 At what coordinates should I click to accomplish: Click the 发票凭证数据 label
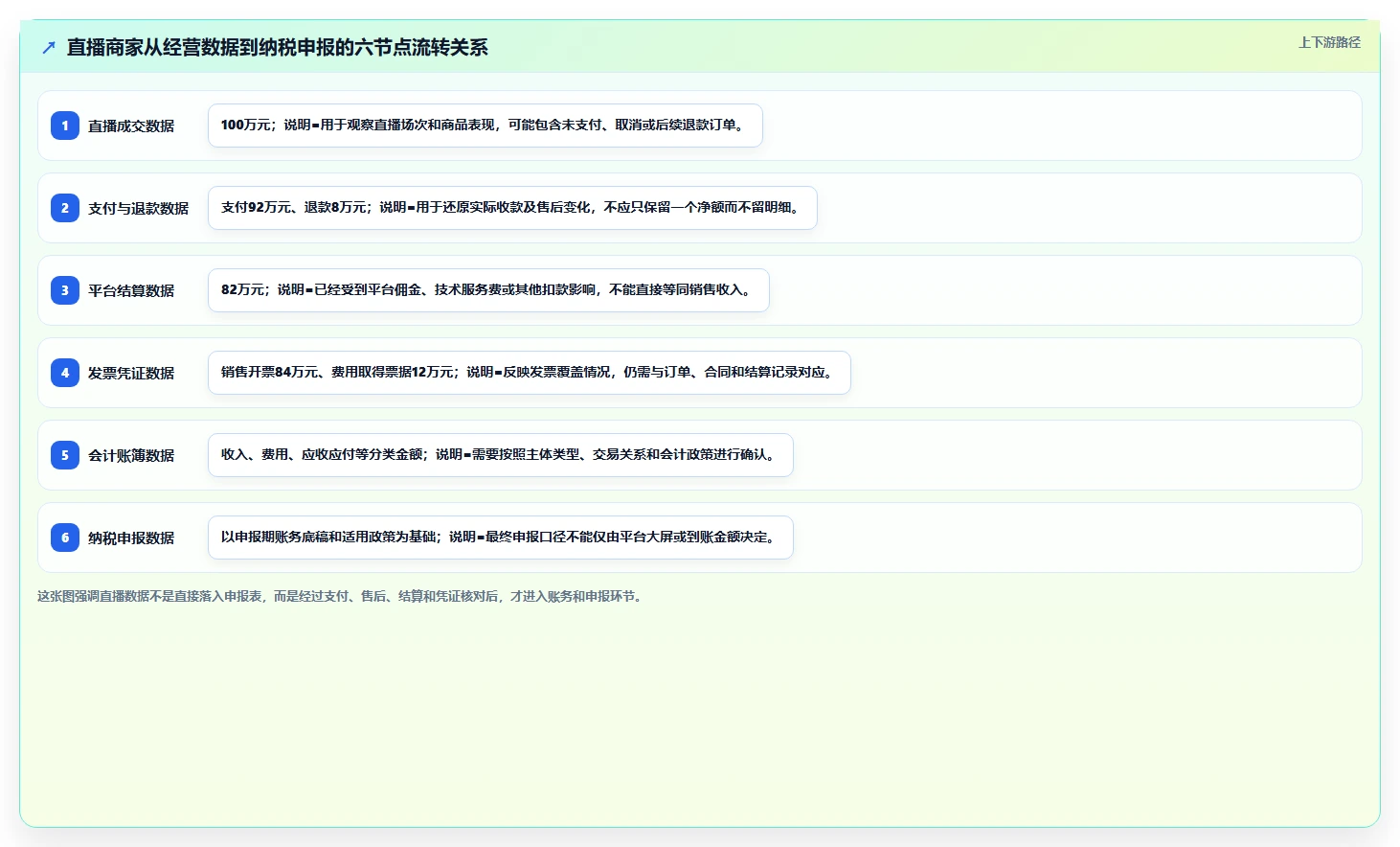tap(131, 373)
